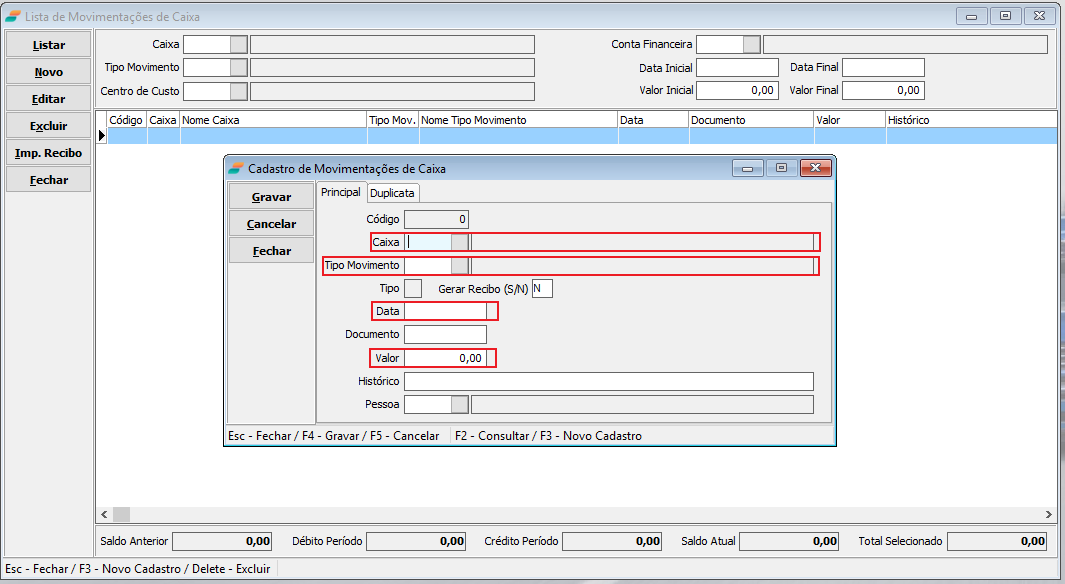
Task: Click the Valor field calculator button
Action: click(491, 358)
